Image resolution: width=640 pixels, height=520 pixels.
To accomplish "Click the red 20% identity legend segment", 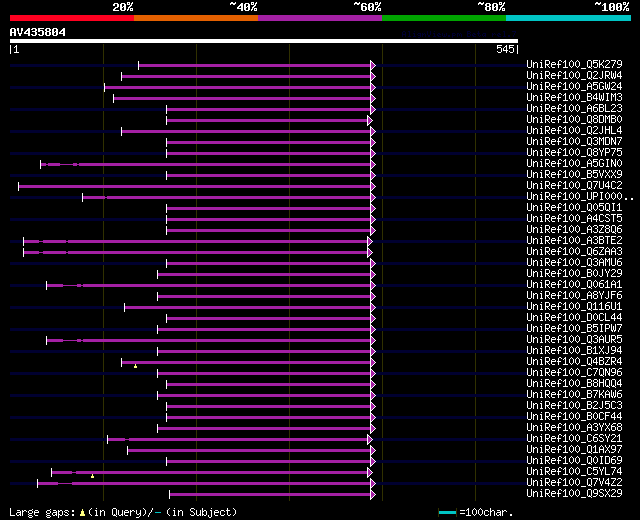I will 72,18.
